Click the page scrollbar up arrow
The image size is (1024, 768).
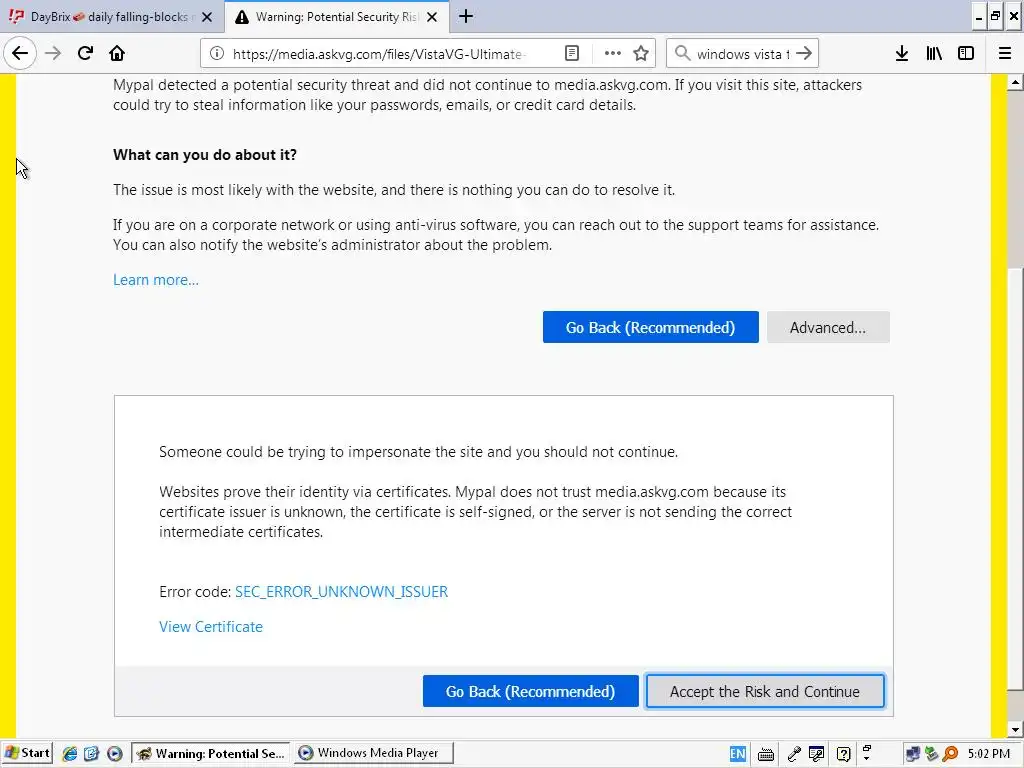point(1015,82)
